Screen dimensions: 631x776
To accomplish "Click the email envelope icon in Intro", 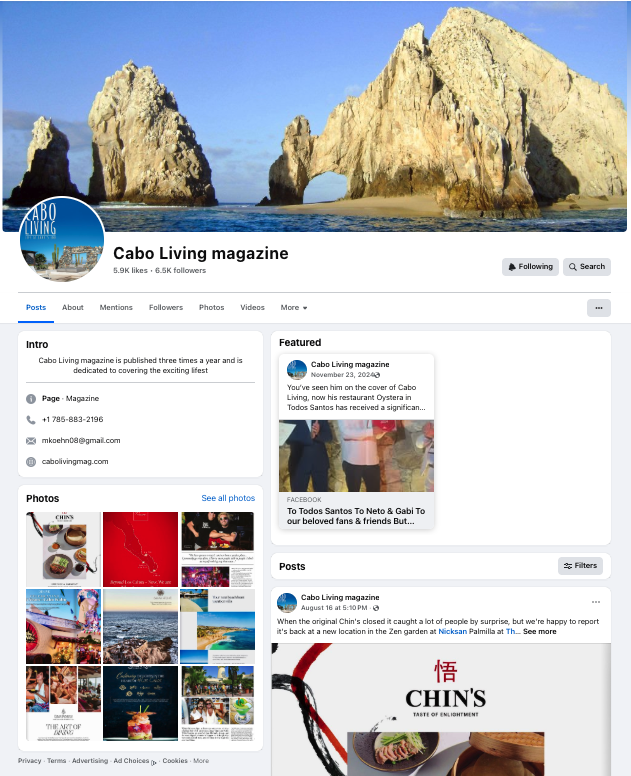I will point(31,441).
